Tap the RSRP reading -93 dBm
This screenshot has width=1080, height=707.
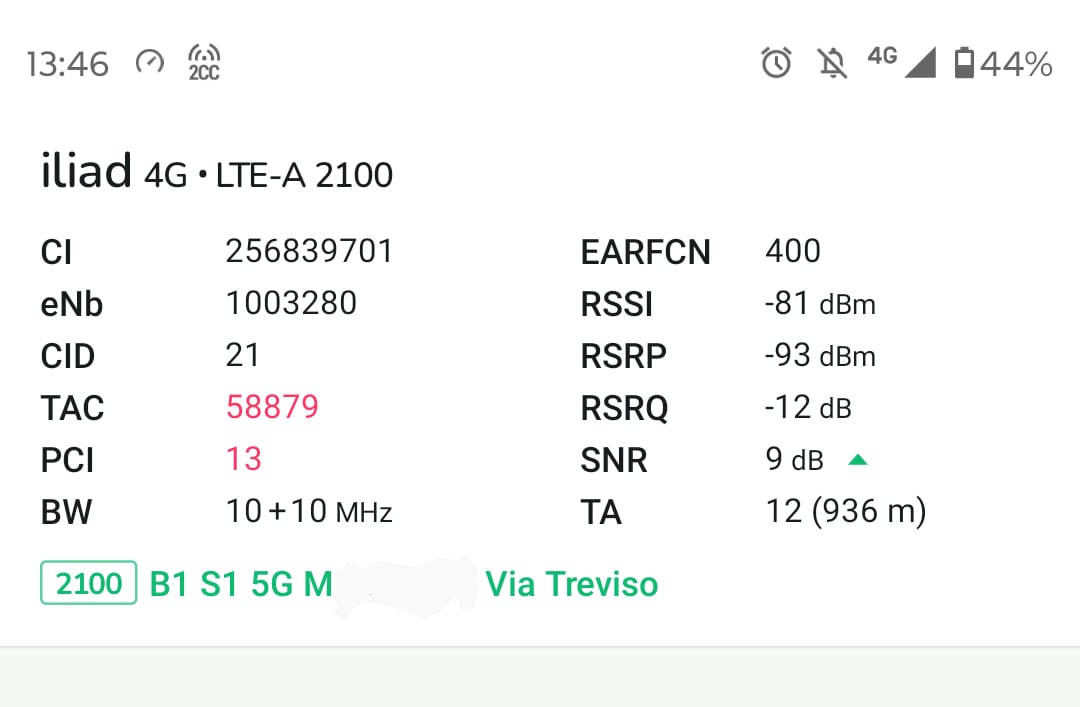pyautogui.click(x=820, y=356)
